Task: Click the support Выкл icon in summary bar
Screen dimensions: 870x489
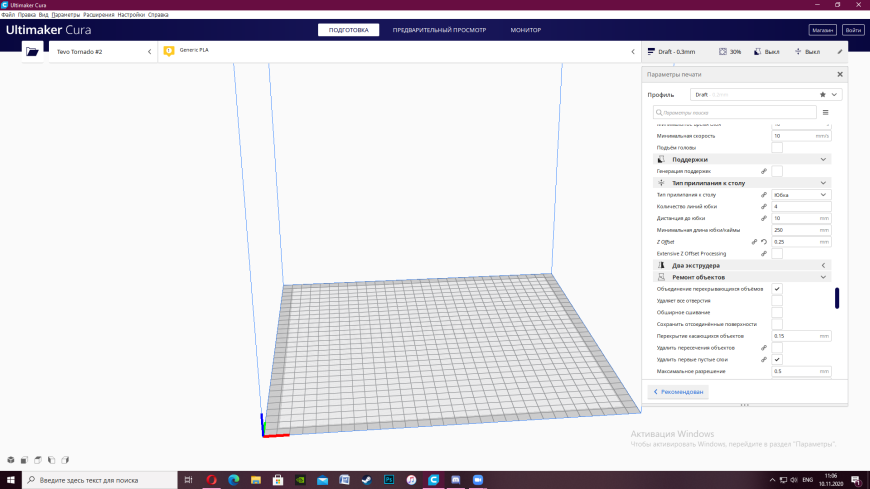Action: [757, 52]
